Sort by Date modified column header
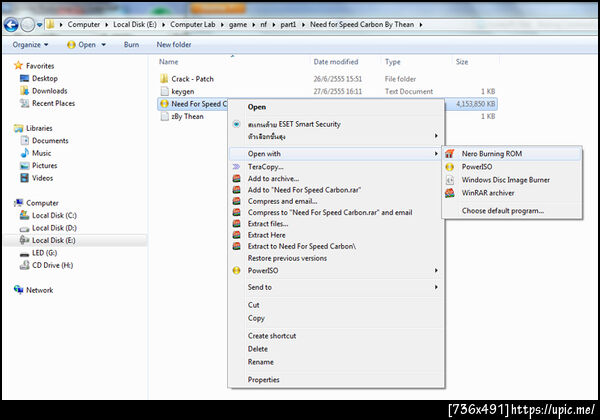This screenshot has width=600, height=420. pos(336,62)
